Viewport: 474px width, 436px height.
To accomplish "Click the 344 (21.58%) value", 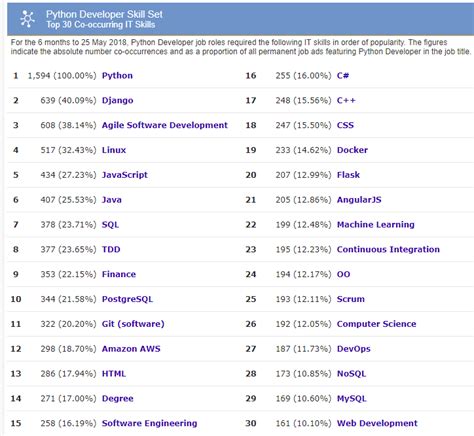I will click(x=68, y=299).
